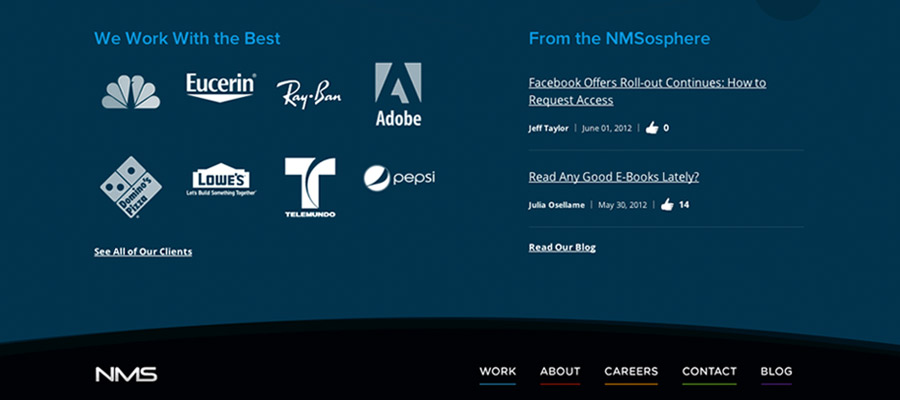The height and width of the screenshot is (400, 900).
Task: Follow the Read Our Blog link
Action: (562, 247)
